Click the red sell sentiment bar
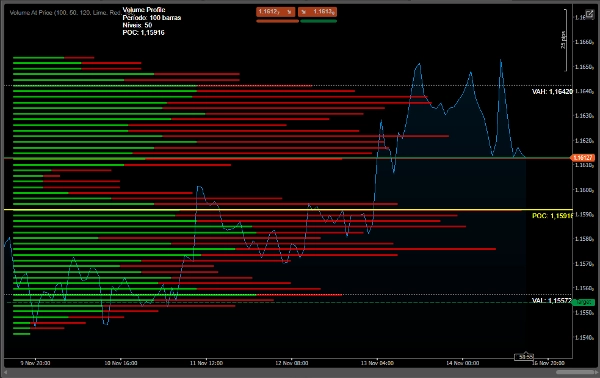This screenshot has width=600, height=378. click(x=277, y=21)
